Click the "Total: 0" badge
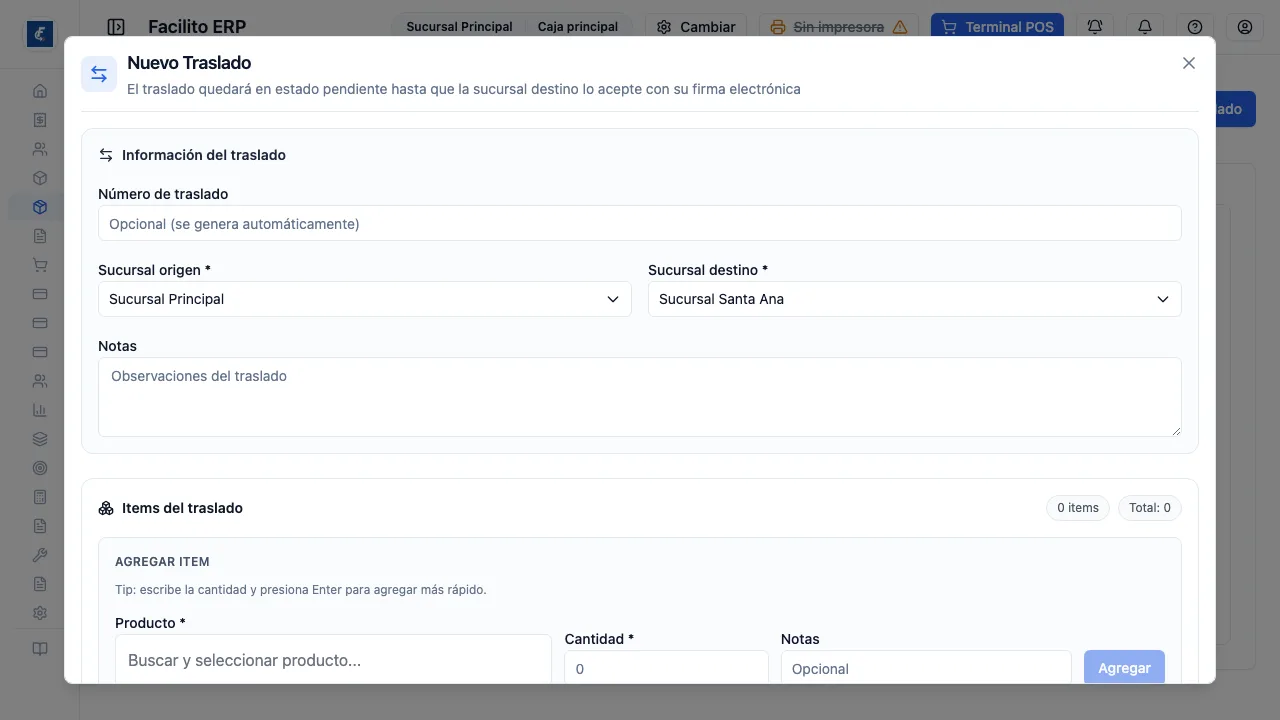 click(x=1150, y=508)
